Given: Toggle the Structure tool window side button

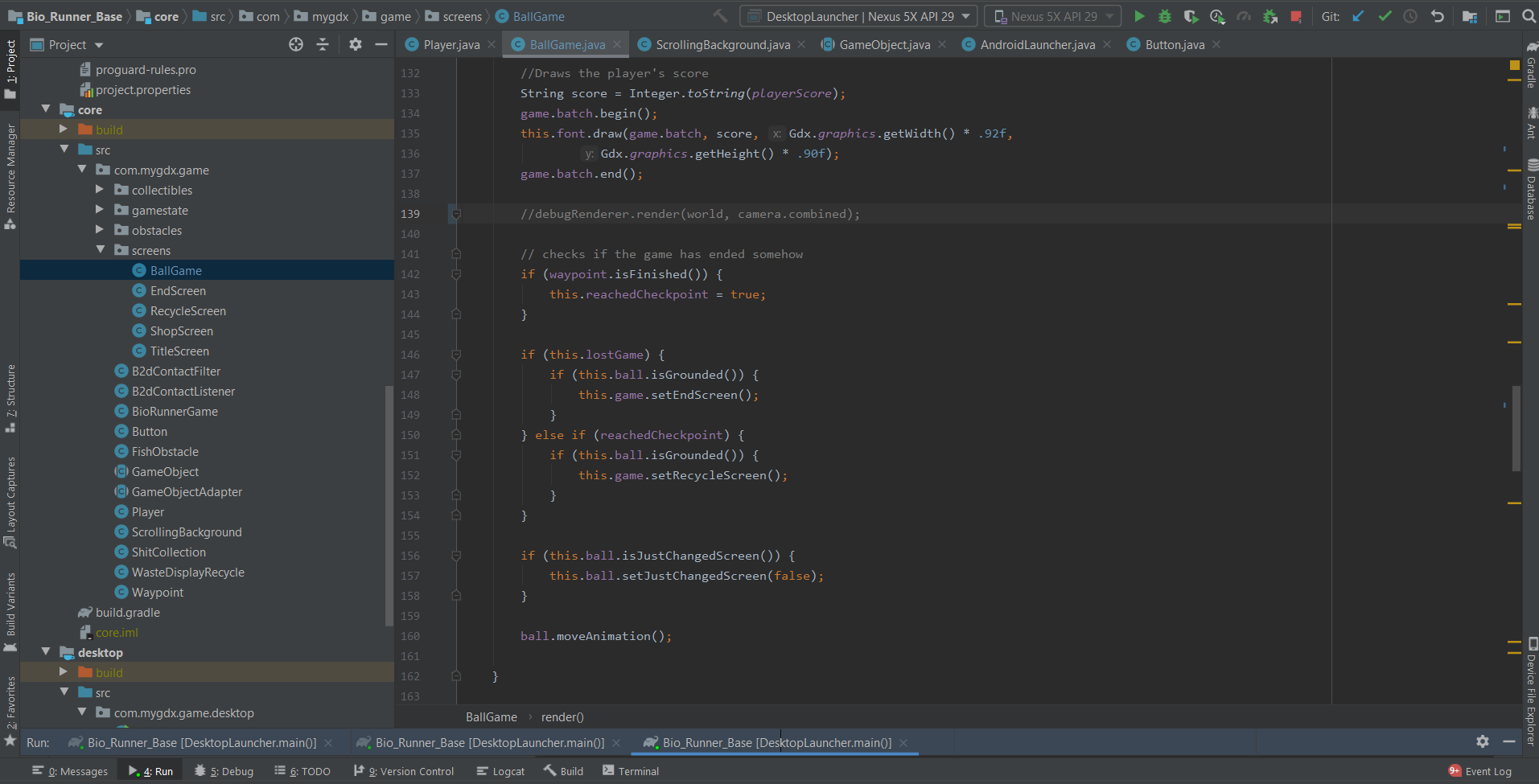Looking at the screenshot, I should (10, 398).
